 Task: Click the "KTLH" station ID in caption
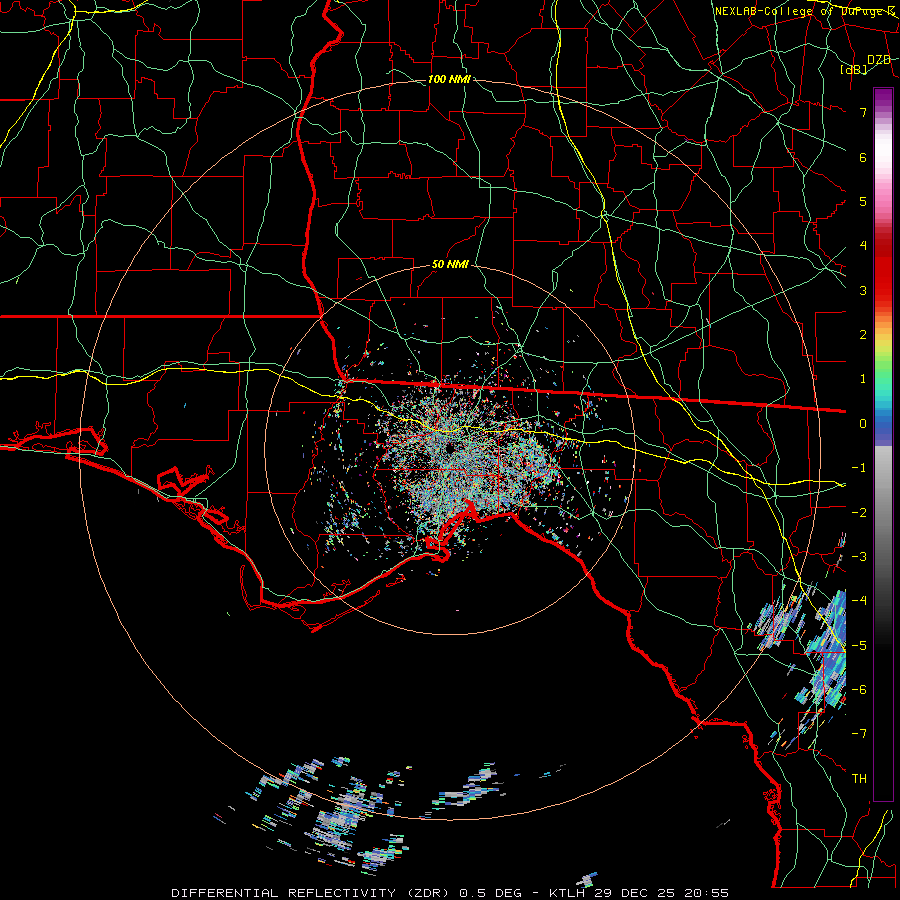567,893
